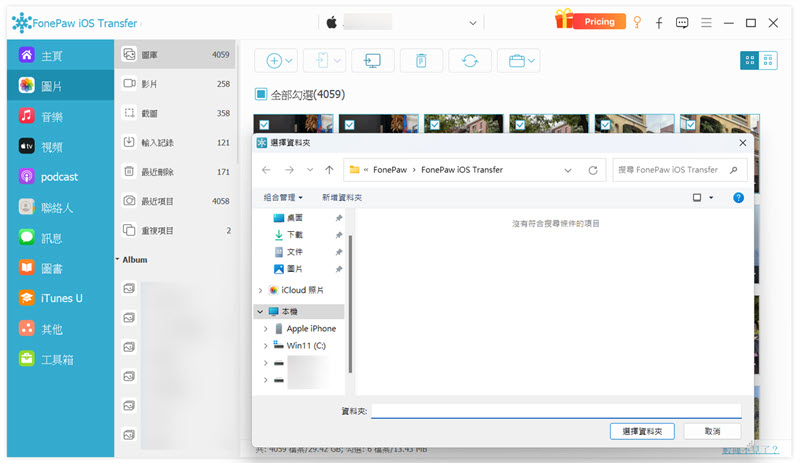The image size is (800, 463).
Task: Select the 截圖 screenshots category
Action: click(176, 113)
